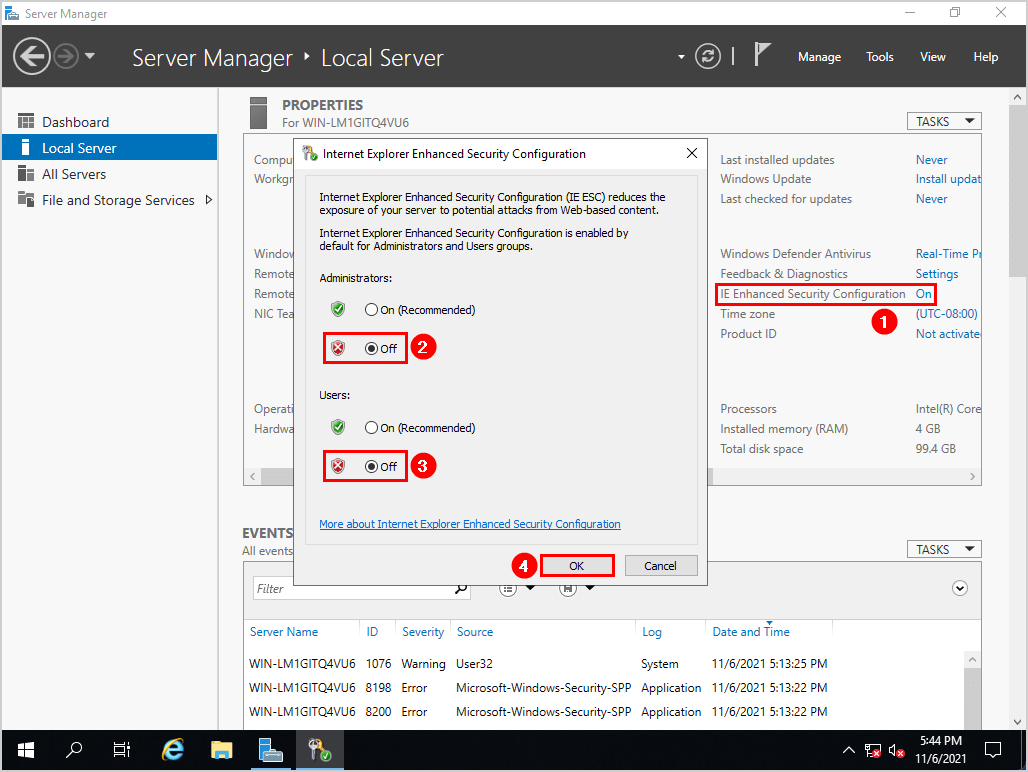Sort events by Severity column
Viewport: 1028px width, 772px height.
(x=423, y=632)
